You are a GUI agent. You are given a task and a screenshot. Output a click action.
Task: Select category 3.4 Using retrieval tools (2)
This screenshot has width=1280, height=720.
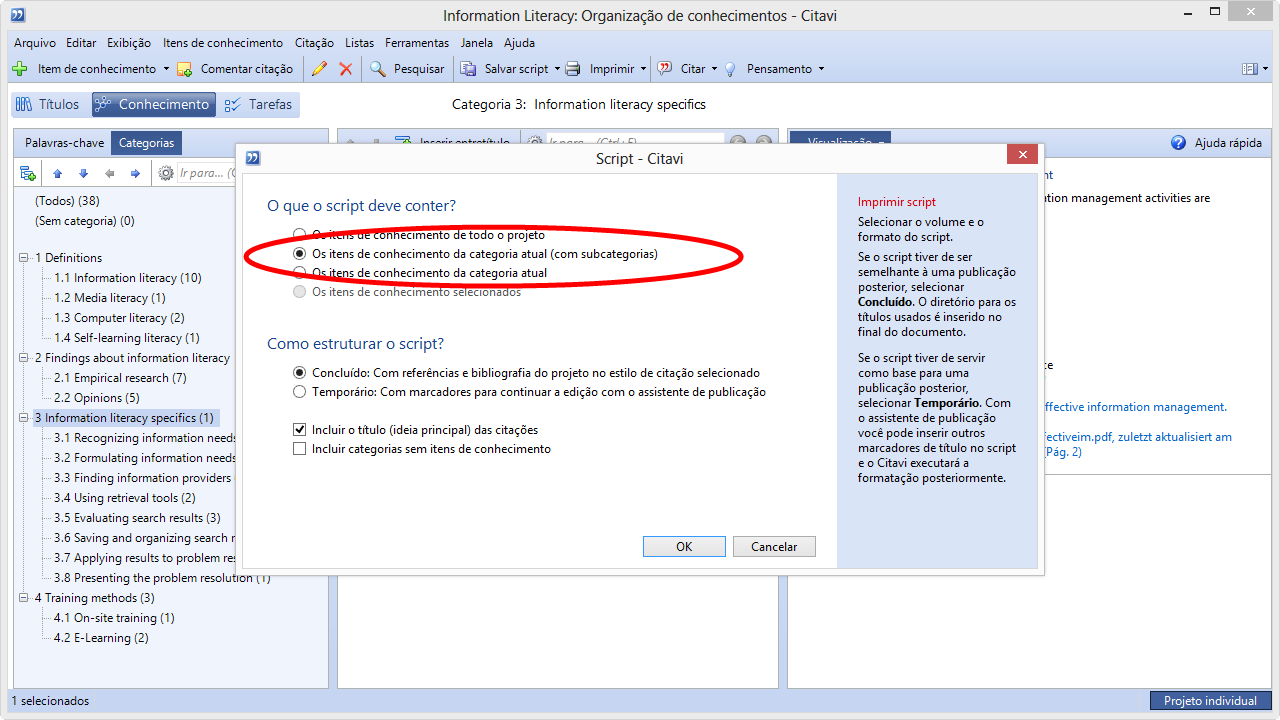[125, 498]
